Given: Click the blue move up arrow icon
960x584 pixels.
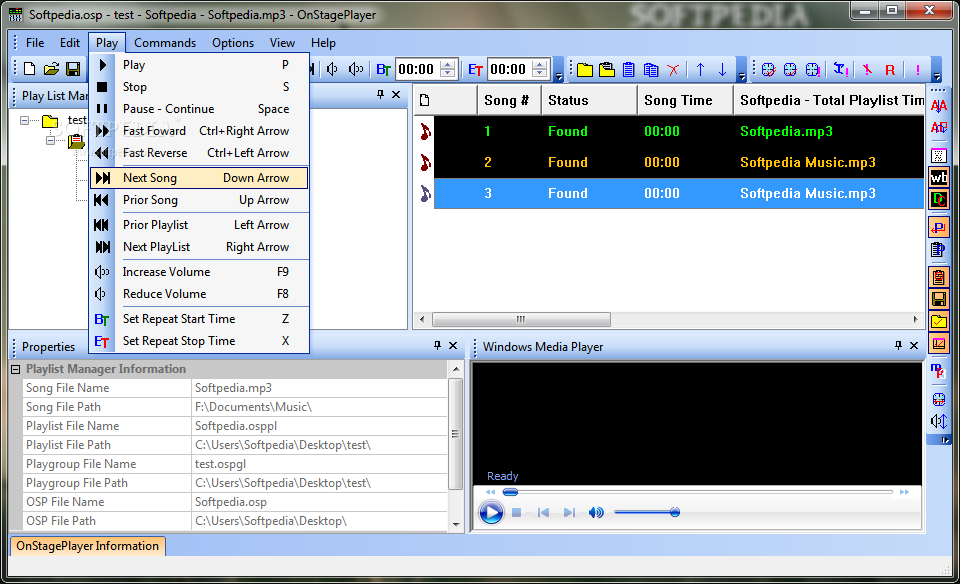Looking at the screenshot, I should pyautogui.click(x=700, y=70).
